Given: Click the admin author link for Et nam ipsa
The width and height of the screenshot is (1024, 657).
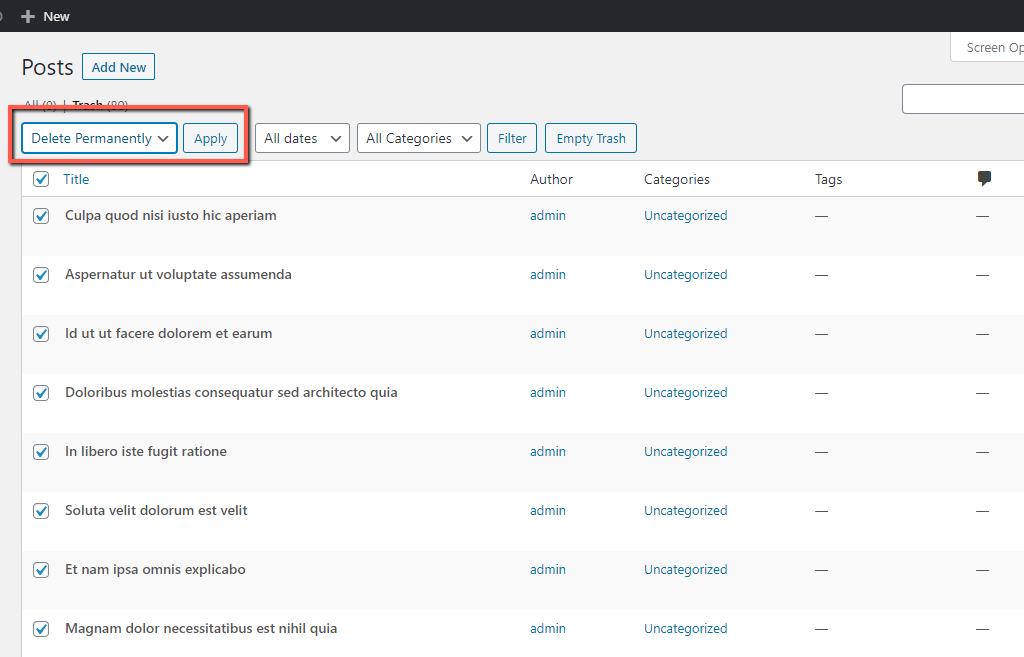Looking at the screenshot, I should tap(548, 570).
